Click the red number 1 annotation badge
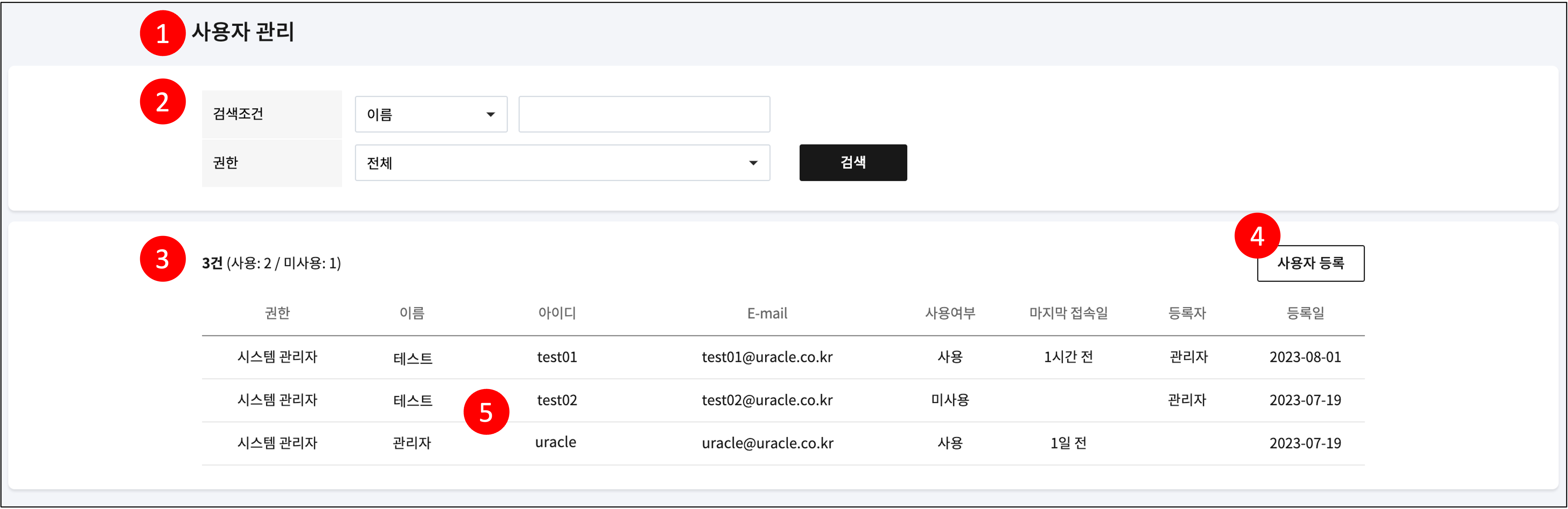The width and height of the screenshot is (1568, 509). [163, 33]
